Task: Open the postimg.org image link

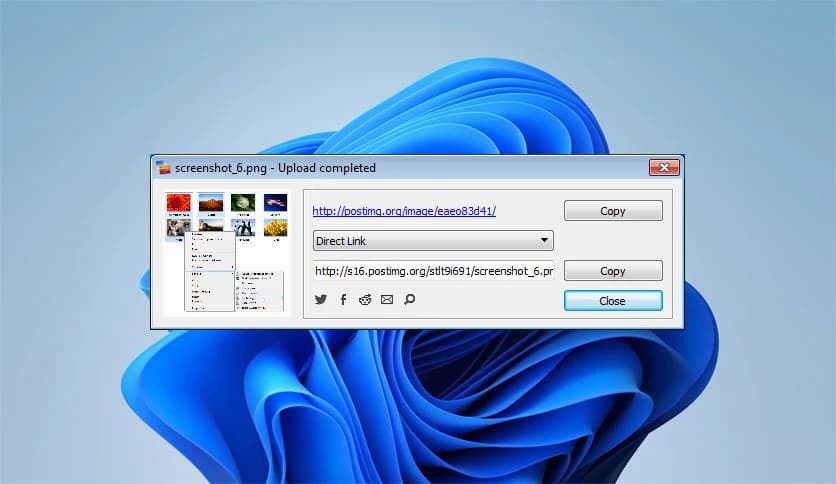Action: tap(404, 211)
